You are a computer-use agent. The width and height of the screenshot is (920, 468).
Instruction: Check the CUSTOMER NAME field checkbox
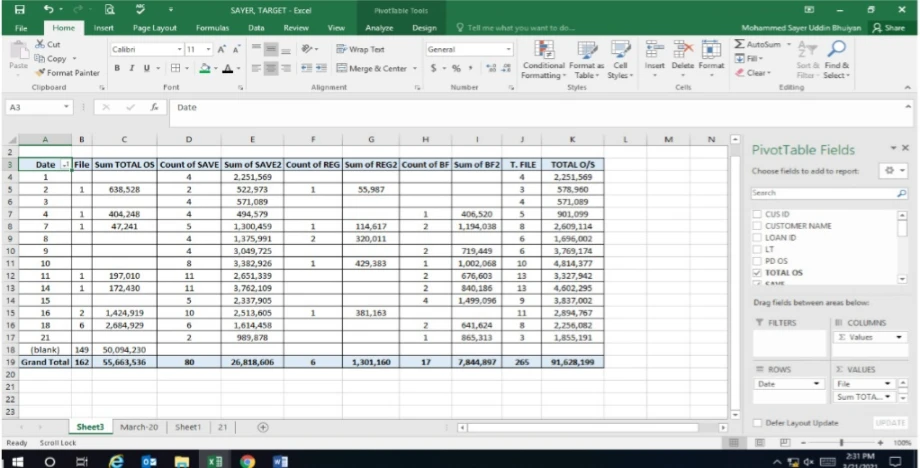tap(757, 226)
